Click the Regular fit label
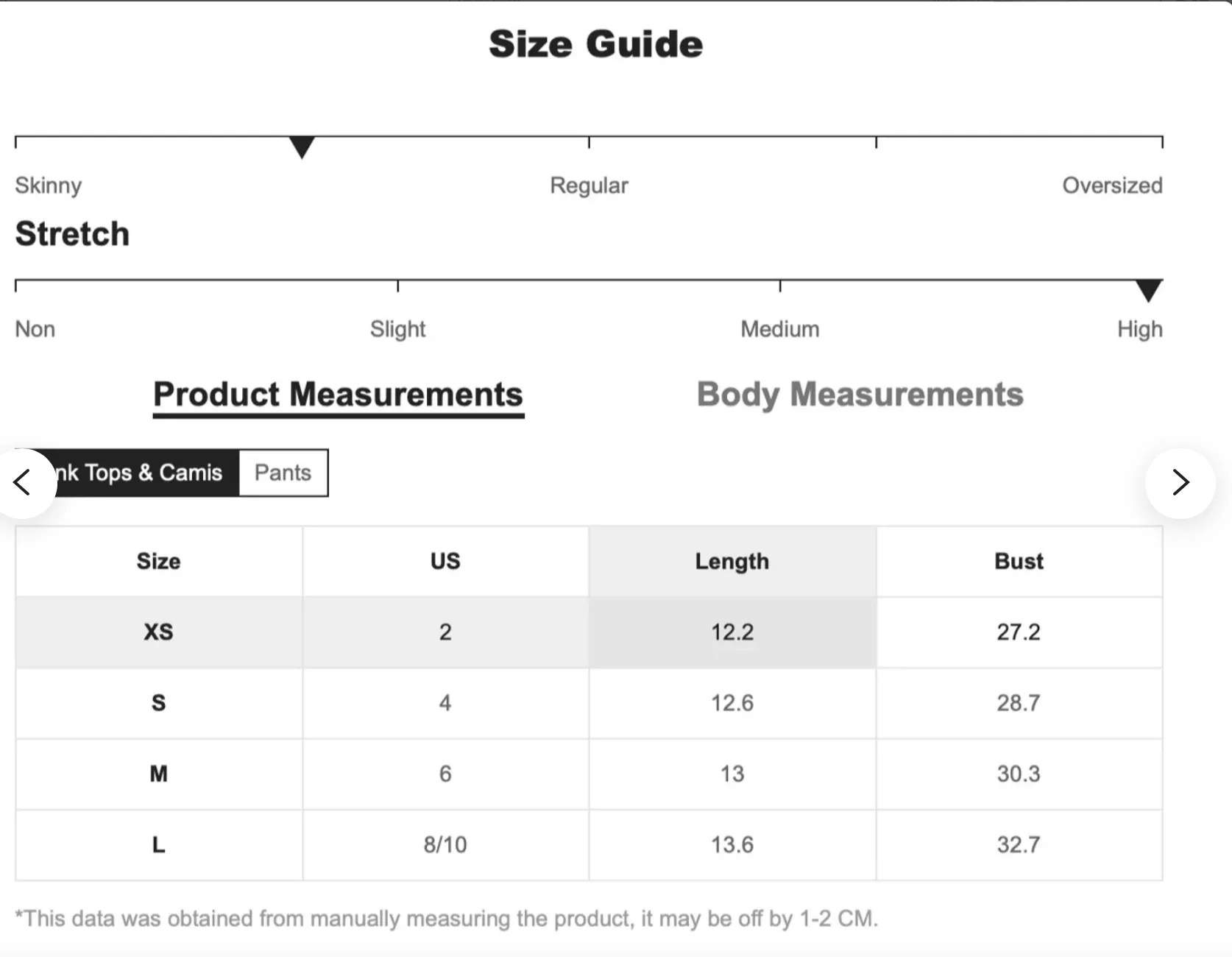Screen dimensions: 1232x957 (589, 186)
